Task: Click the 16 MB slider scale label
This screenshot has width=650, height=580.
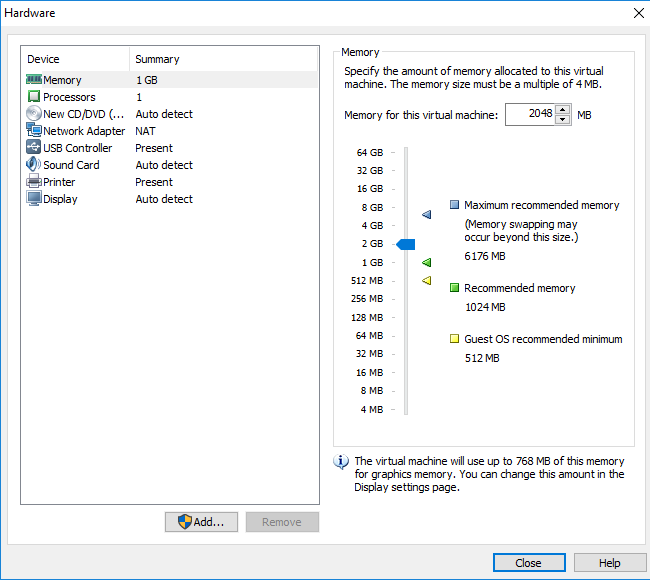Action: click(x=369, y=373)
